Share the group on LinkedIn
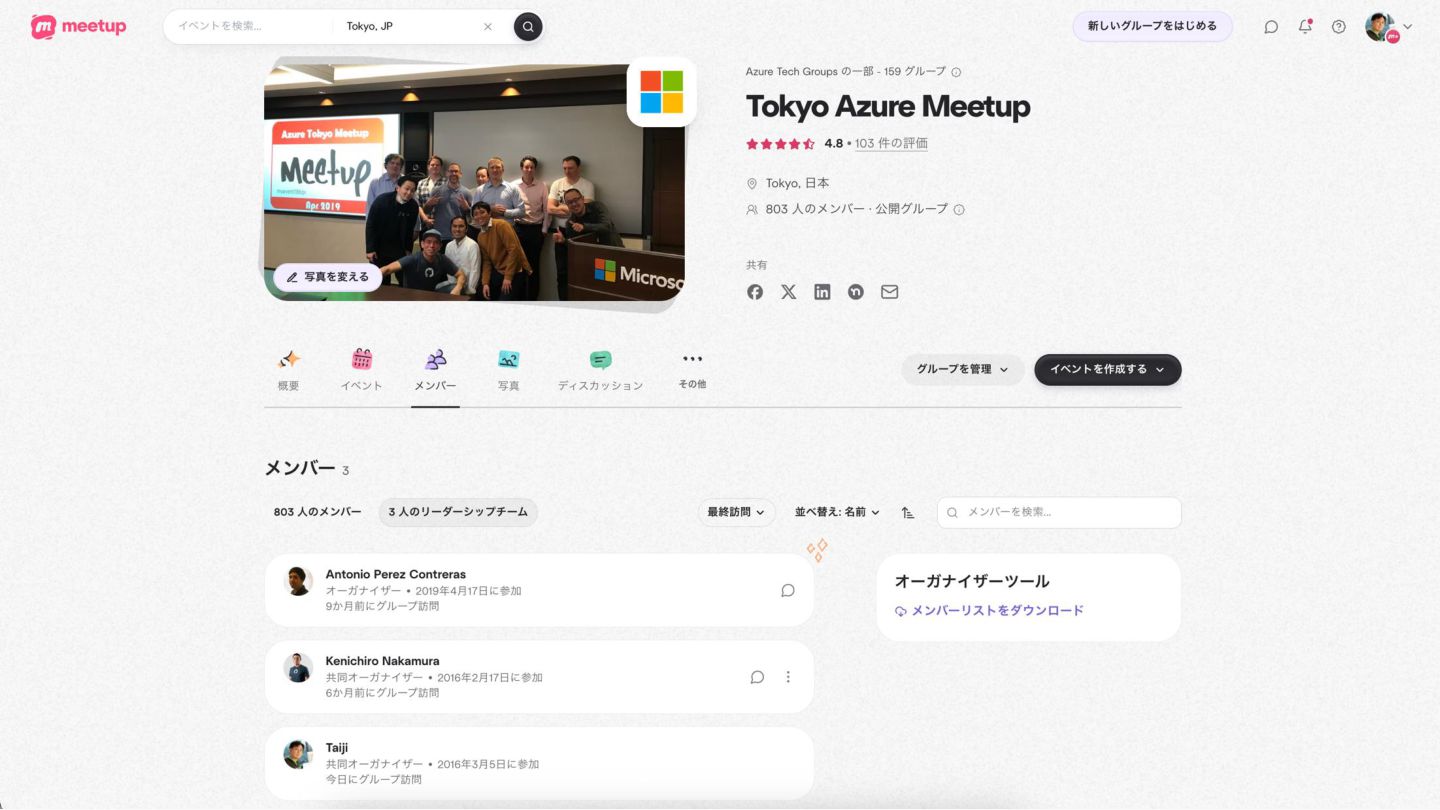The width and height of the screenshot is (1440, 810). tap(822, 292)
